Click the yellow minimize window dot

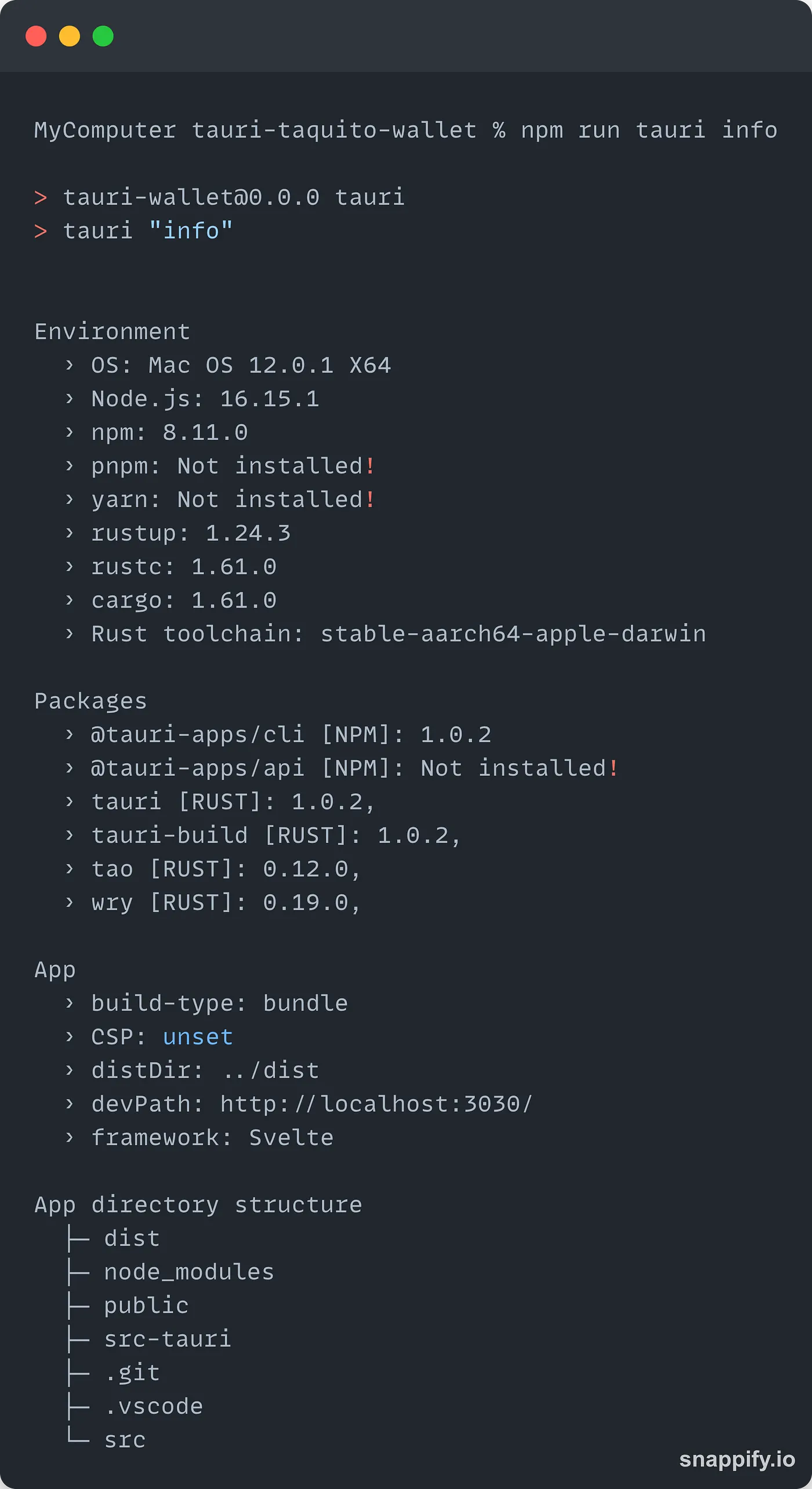point(70,36)
